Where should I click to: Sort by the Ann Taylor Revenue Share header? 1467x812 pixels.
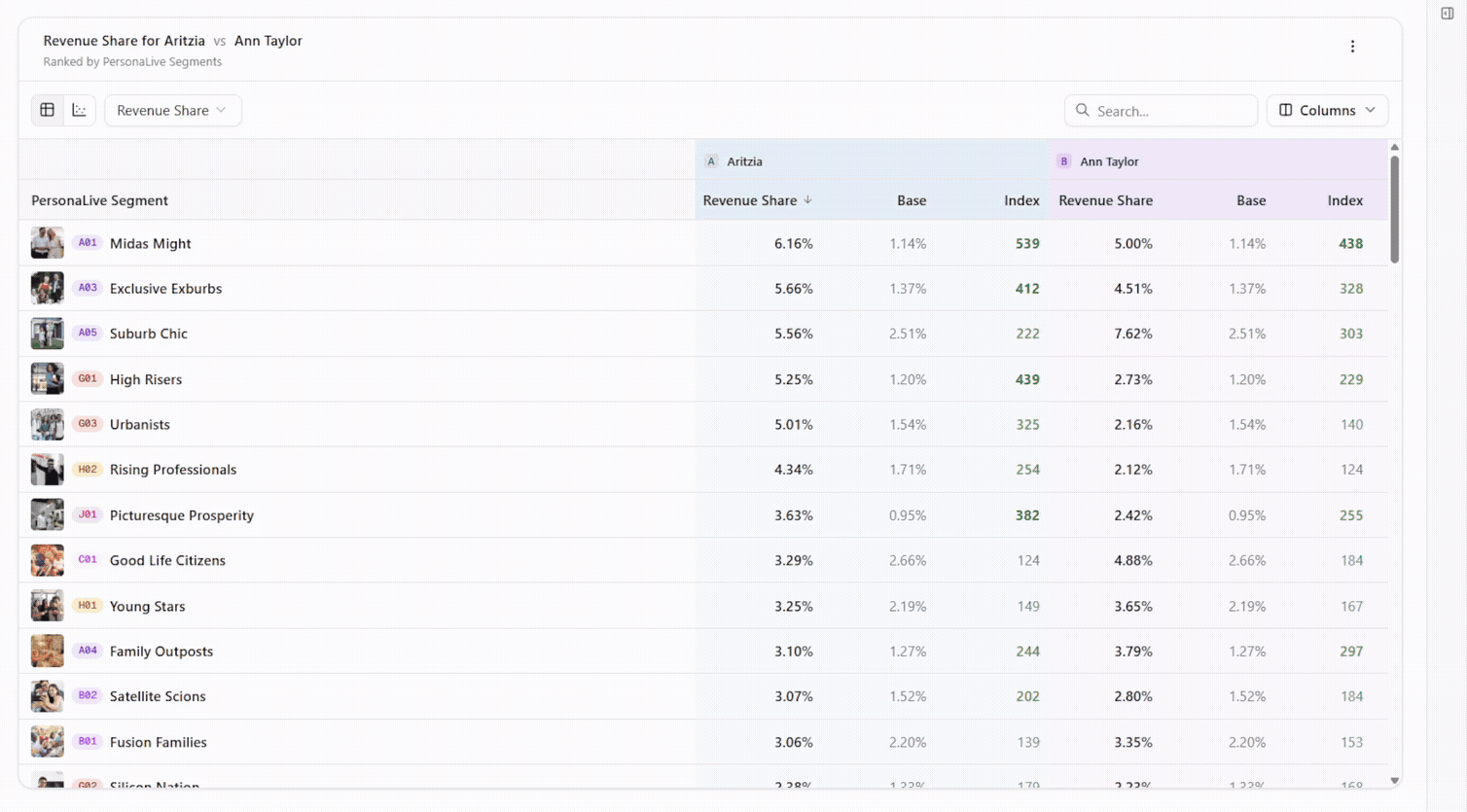point(1106,200)
